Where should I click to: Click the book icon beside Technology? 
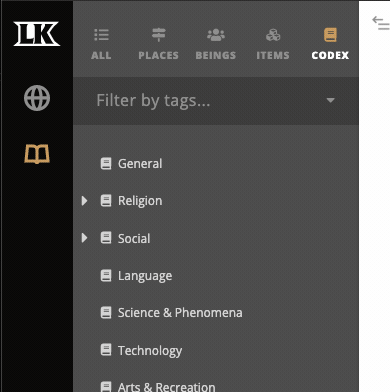tap(106, 350)
